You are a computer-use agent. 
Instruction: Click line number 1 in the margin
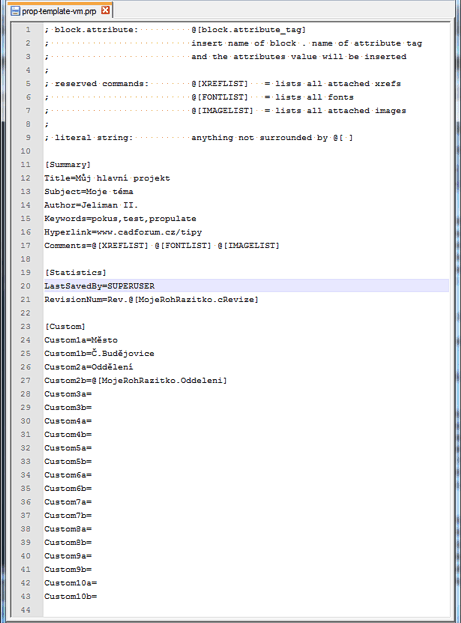[x=28, y=29]
